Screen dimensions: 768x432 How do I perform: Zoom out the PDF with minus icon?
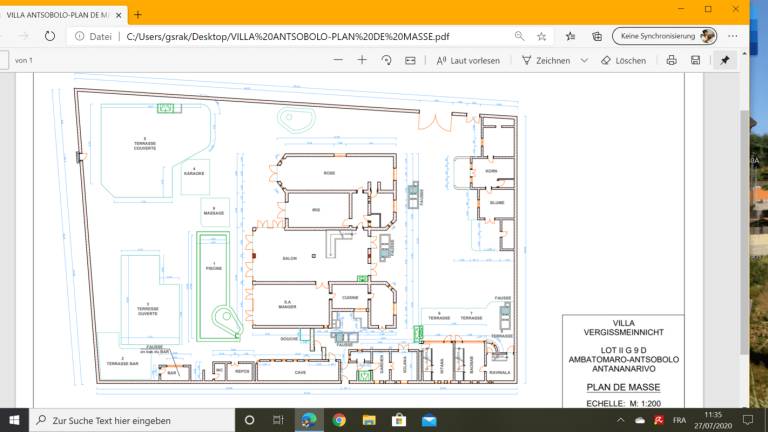pyautogui.click(x=338, y=60)
